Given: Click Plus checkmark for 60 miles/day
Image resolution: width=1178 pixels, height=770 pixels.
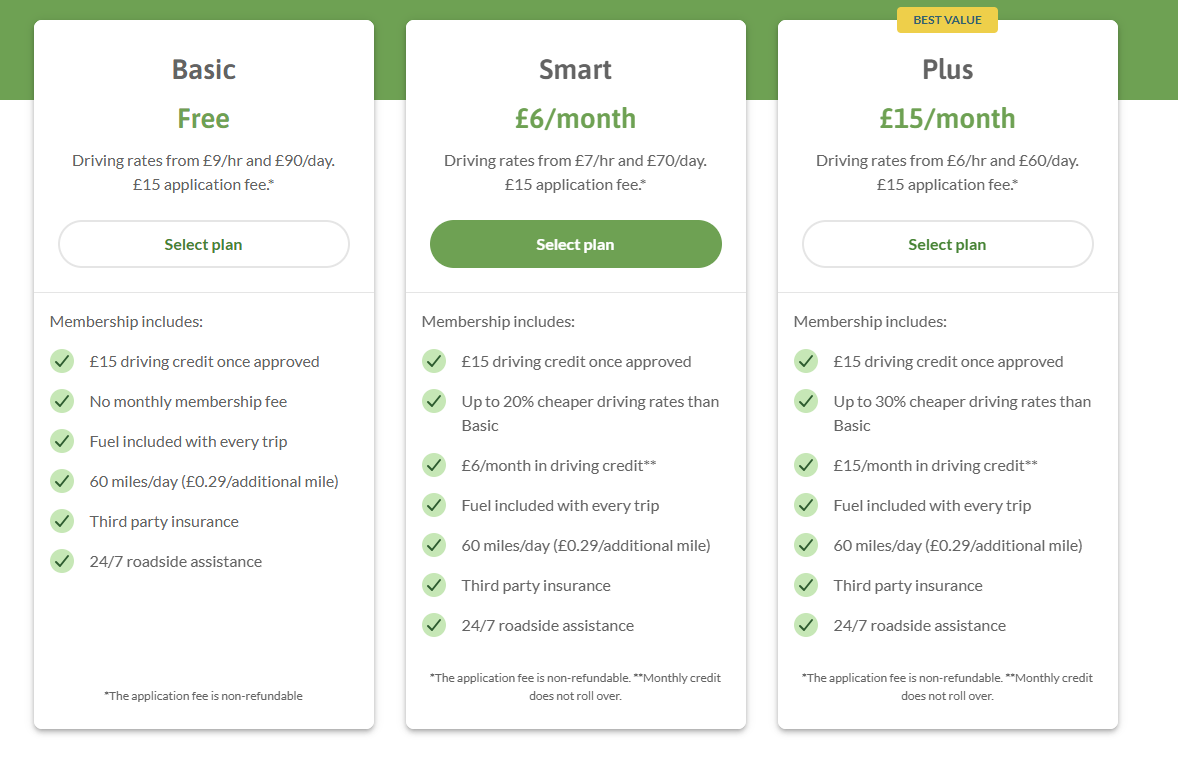Looking at the screenshot, I should coord(806,545).
